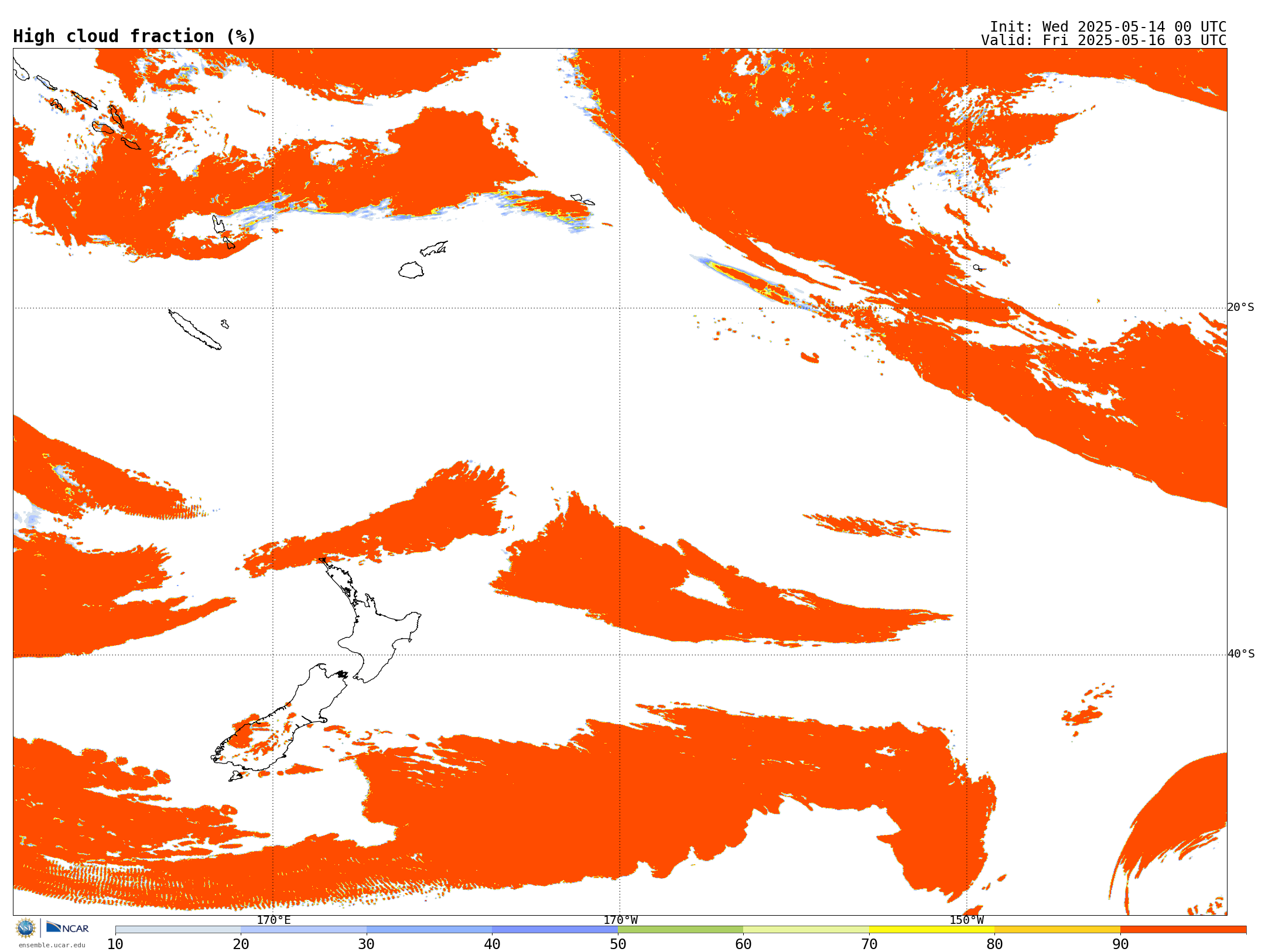
Task: Pick the 60–70 pale yellow-green colorbar segment
Action: point(806,930)
